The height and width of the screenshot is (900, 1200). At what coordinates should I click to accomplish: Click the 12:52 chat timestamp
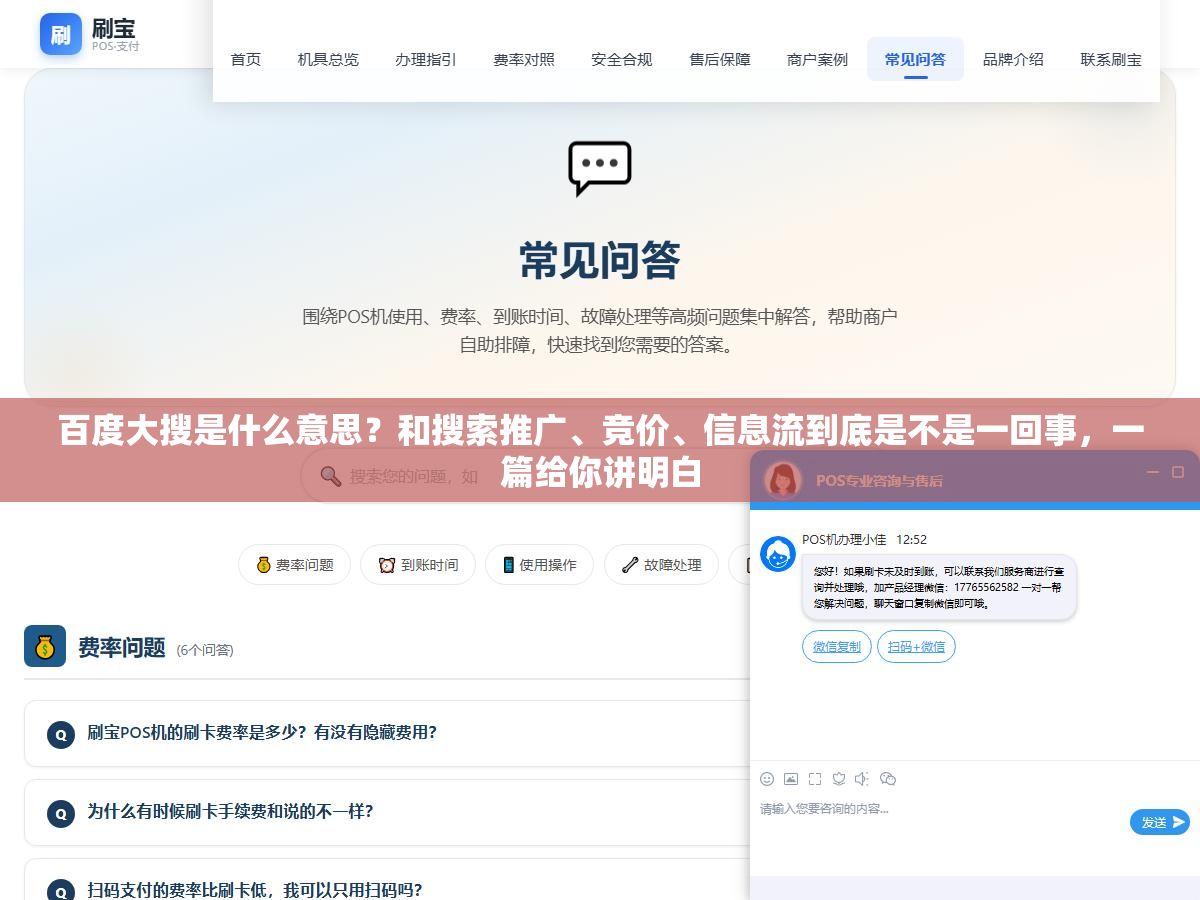pos(911,539)
